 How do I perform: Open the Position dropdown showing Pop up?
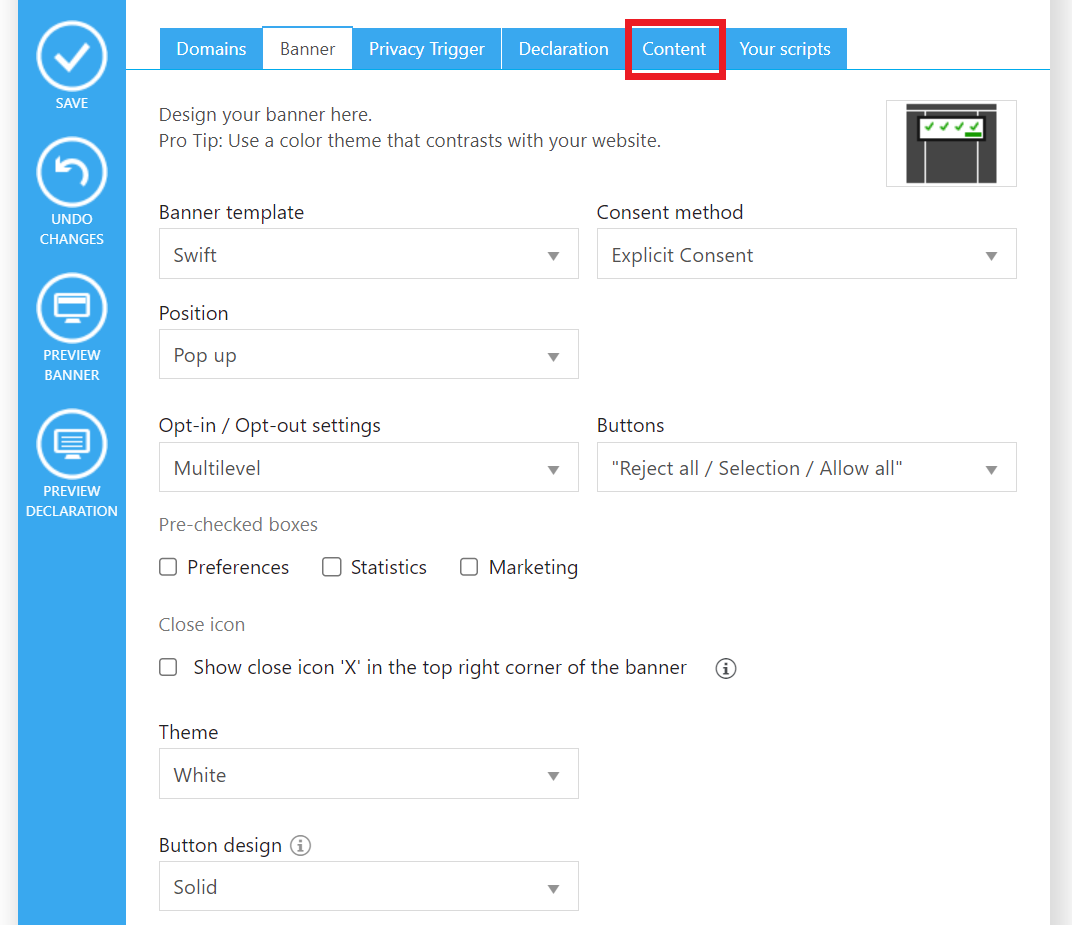tap(368, 355)
